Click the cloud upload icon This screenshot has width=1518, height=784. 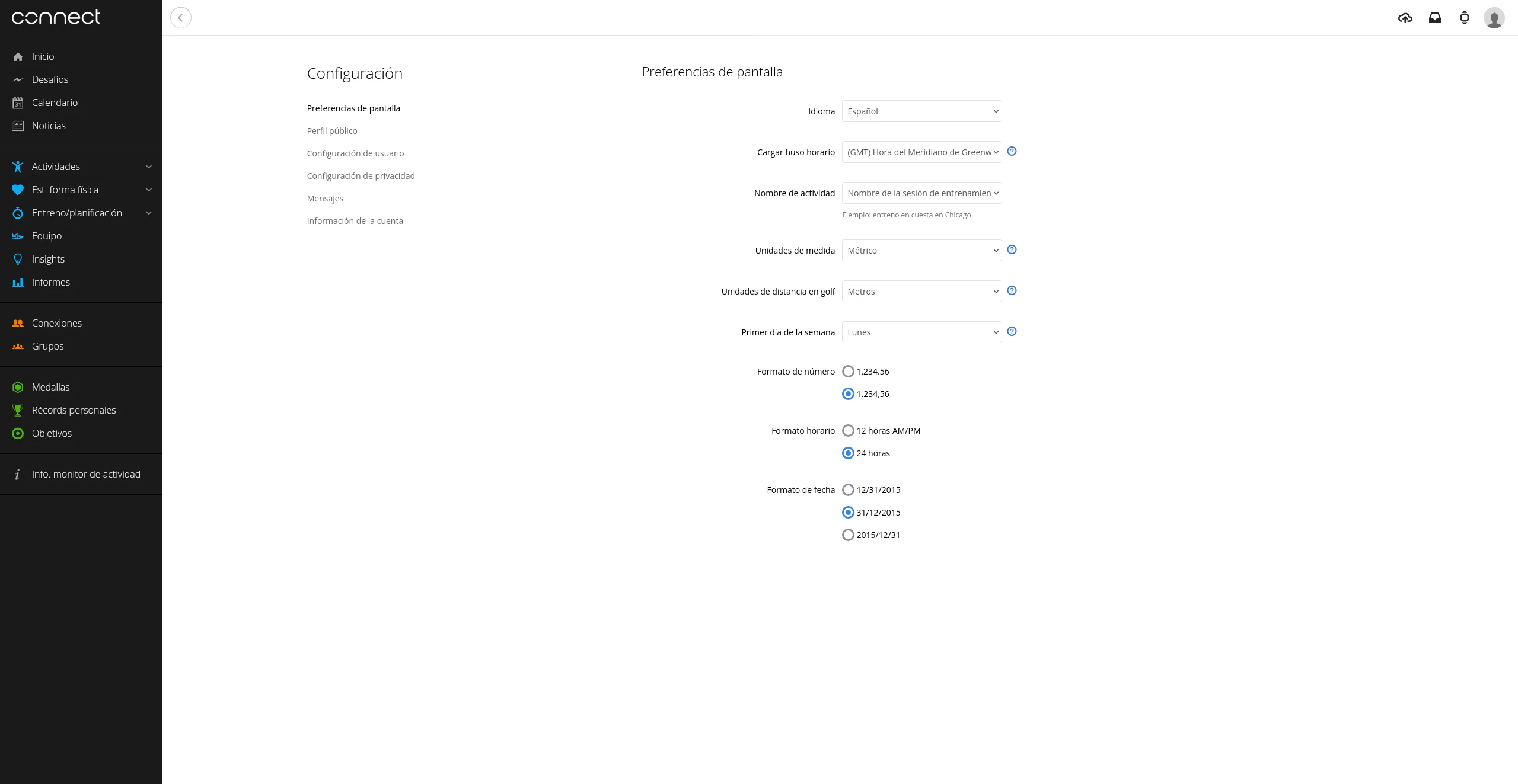[x=1405, y=18]
